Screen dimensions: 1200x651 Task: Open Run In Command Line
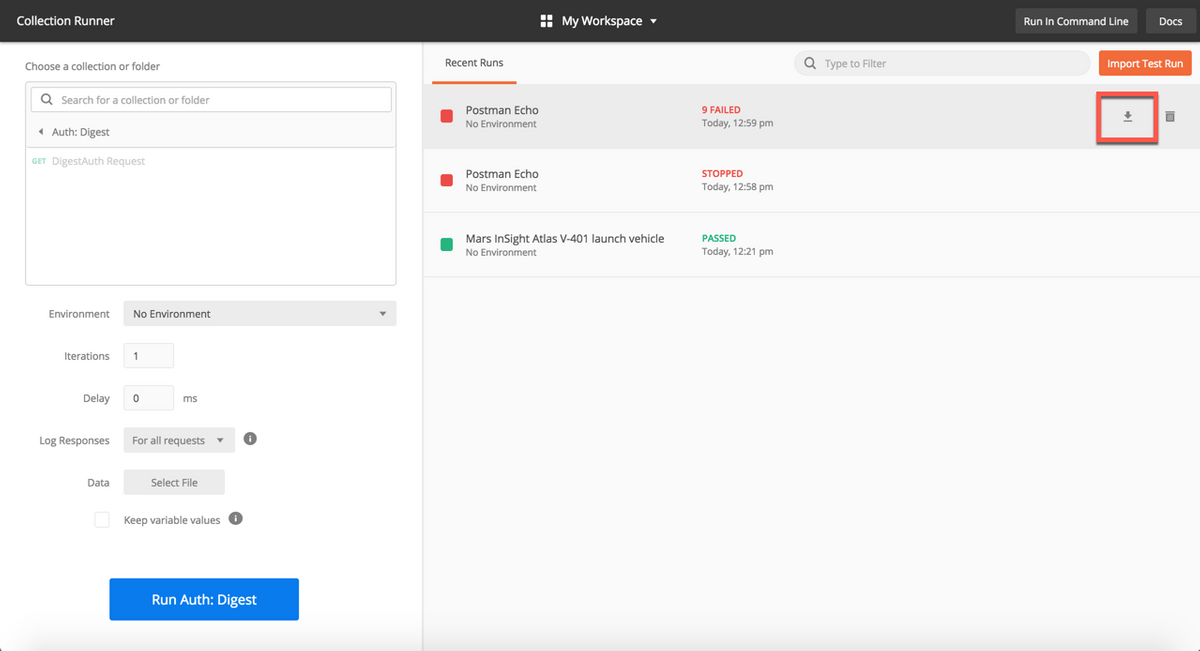pyautogui.click(x=1076, y=21)
